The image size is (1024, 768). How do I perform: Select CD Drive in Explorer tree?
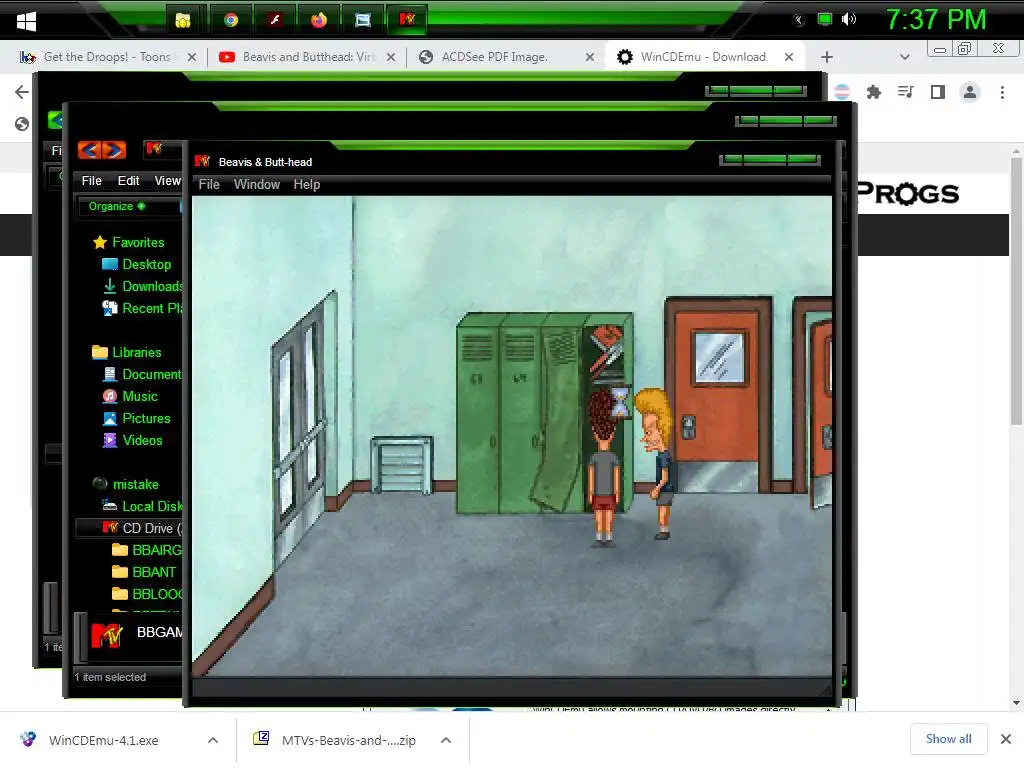point(142,528)
